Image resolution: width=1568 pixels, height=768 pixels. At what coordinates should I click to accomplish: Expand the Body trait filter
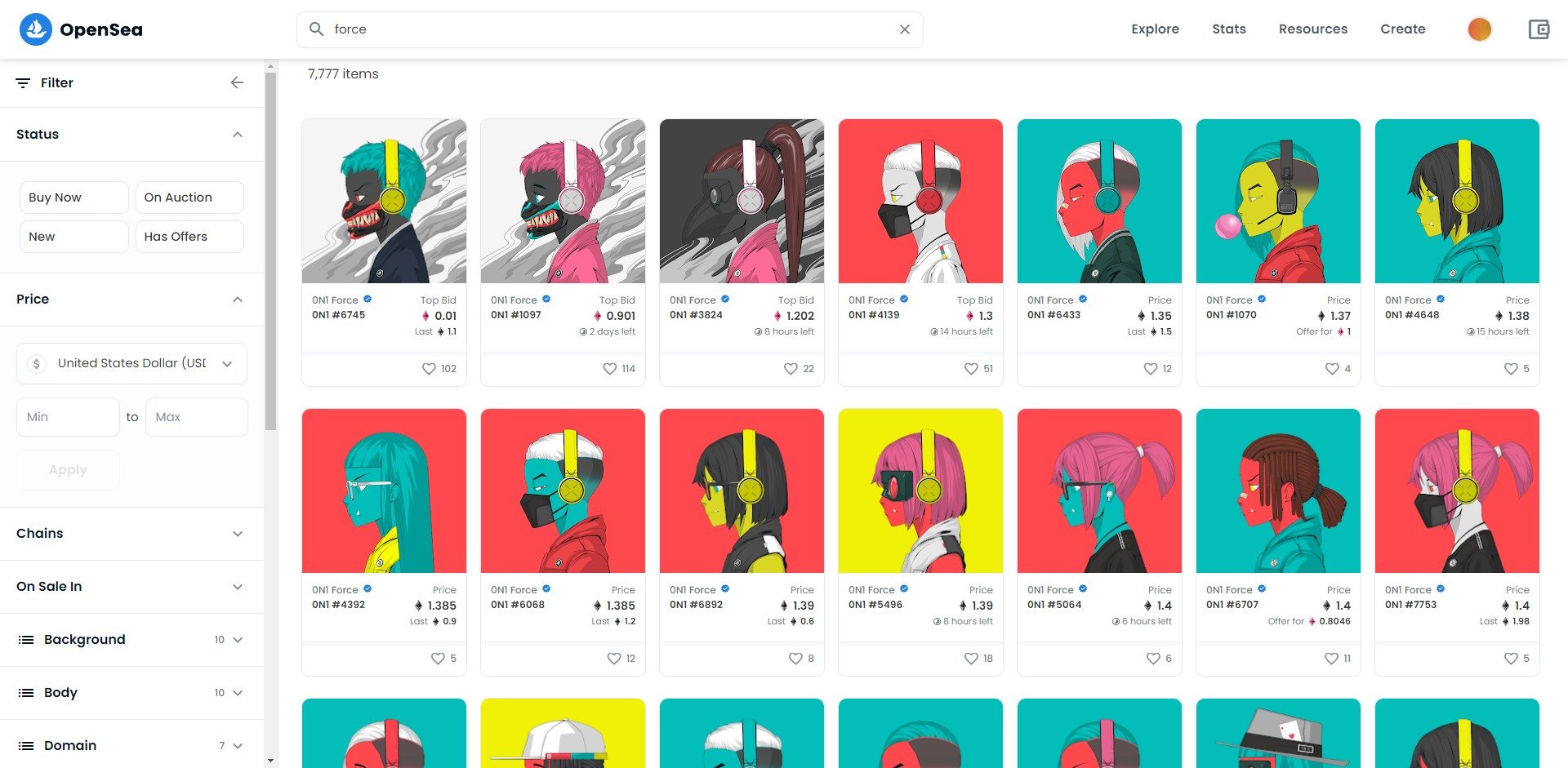(x=131, y=693)
